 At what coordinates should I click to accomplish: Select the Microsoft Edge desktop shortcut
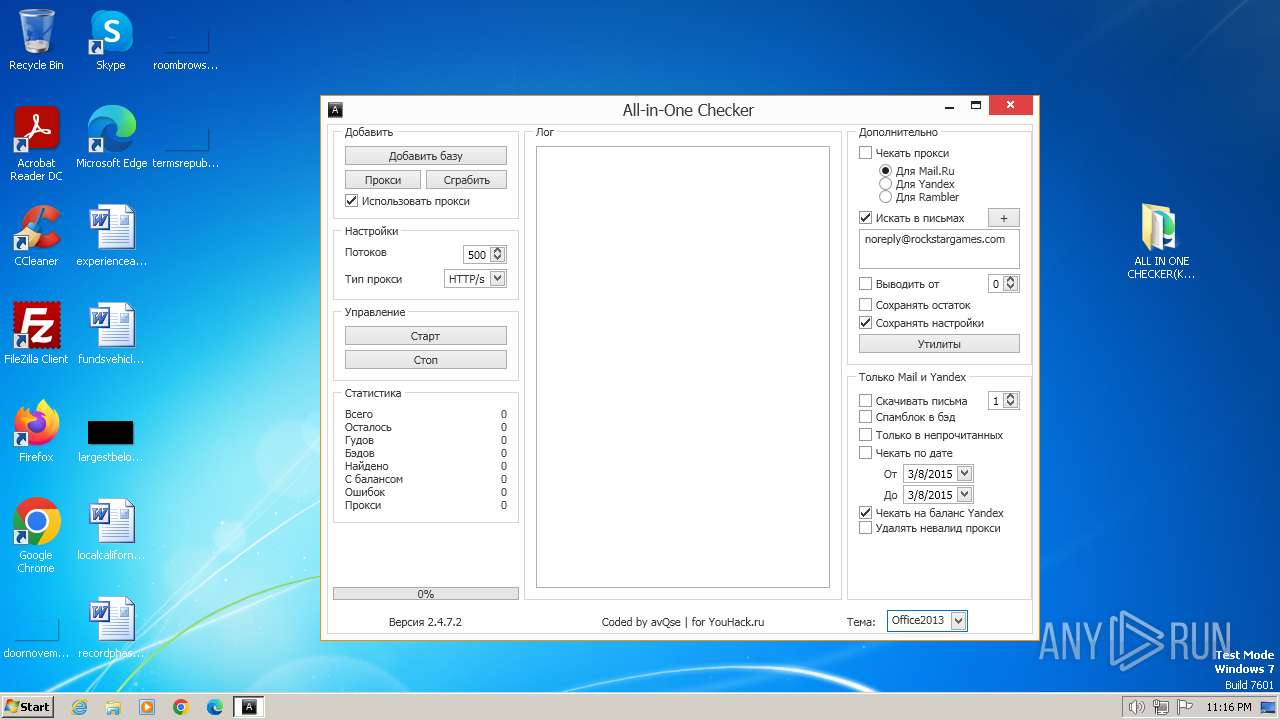point(111,138)
